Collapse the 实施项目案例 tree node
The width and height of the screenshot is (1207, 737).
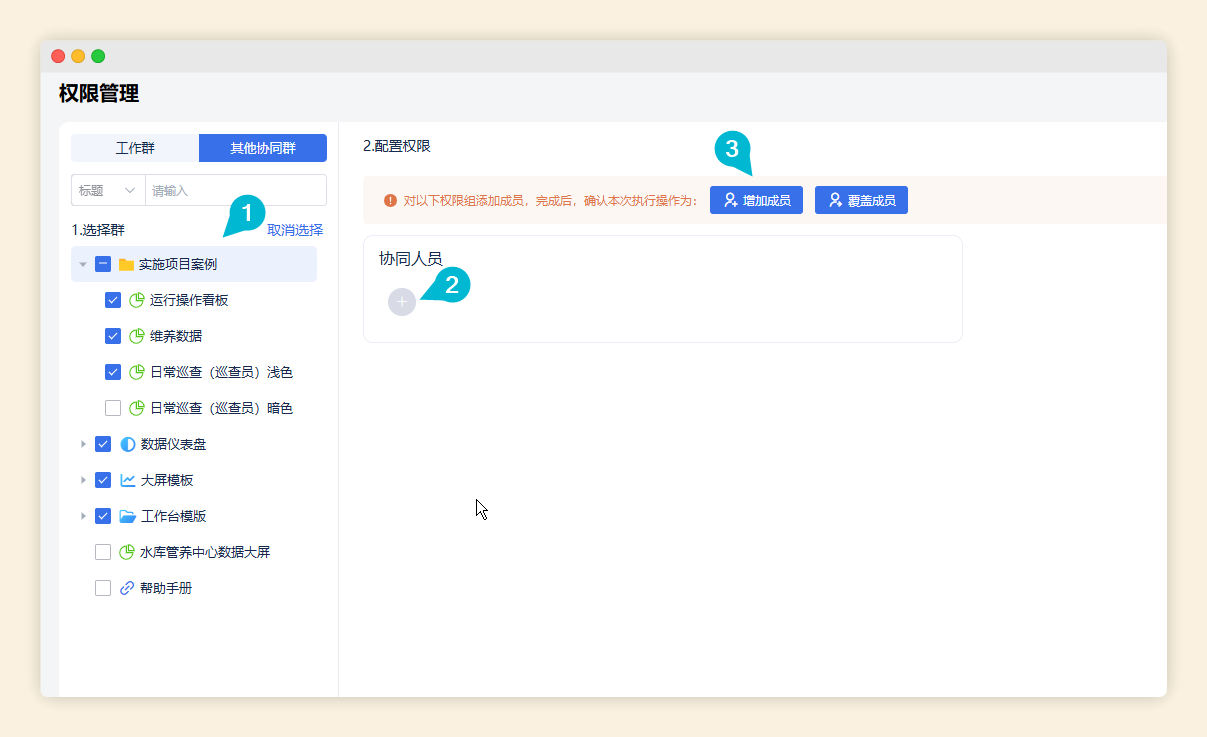click(83, 265)
